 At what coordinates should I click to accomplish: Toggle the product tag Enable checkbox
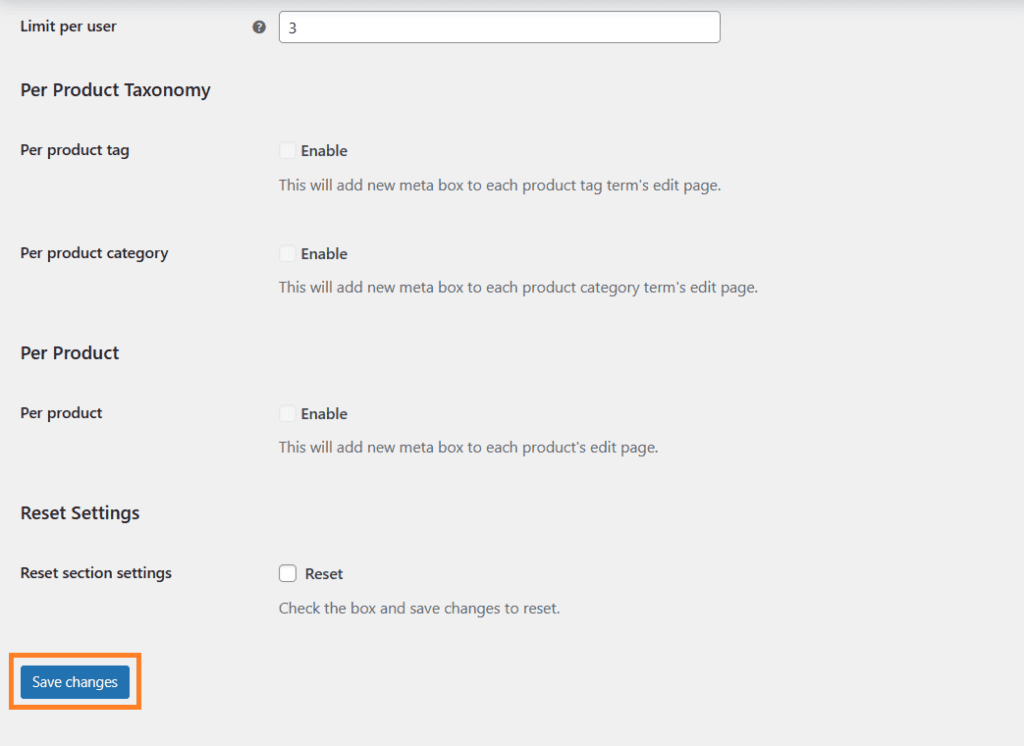click(287, 150)
